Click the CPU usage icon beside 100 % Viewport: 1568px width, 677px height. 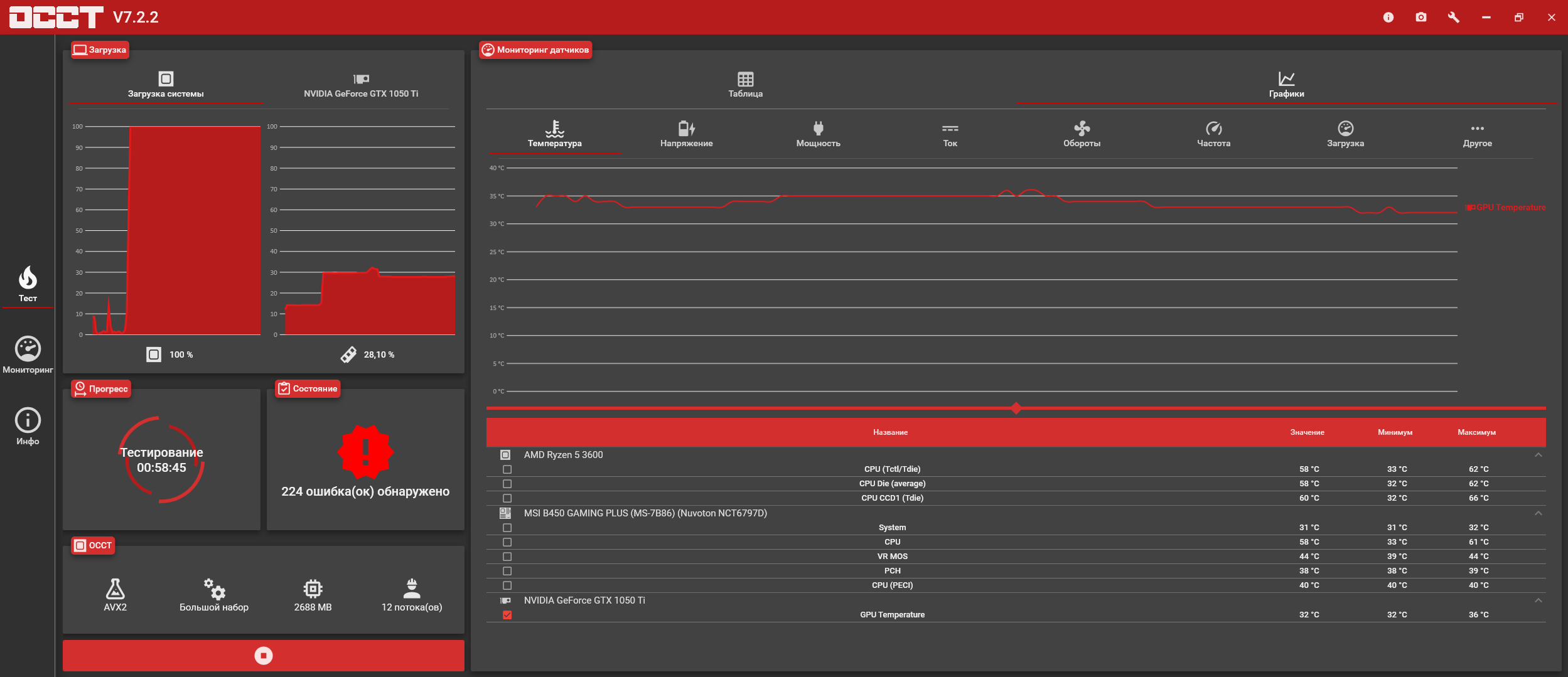click(x=154, y=354)
